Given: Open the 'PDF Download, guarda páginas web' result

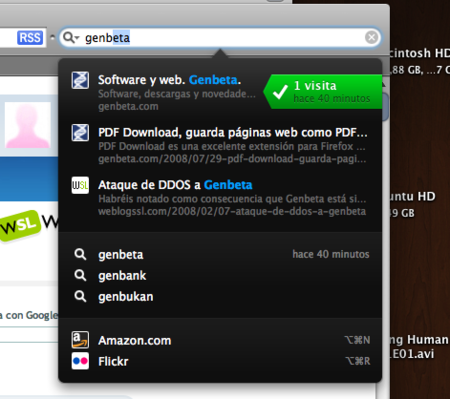Looking at the screenshot, I should 220,145.
